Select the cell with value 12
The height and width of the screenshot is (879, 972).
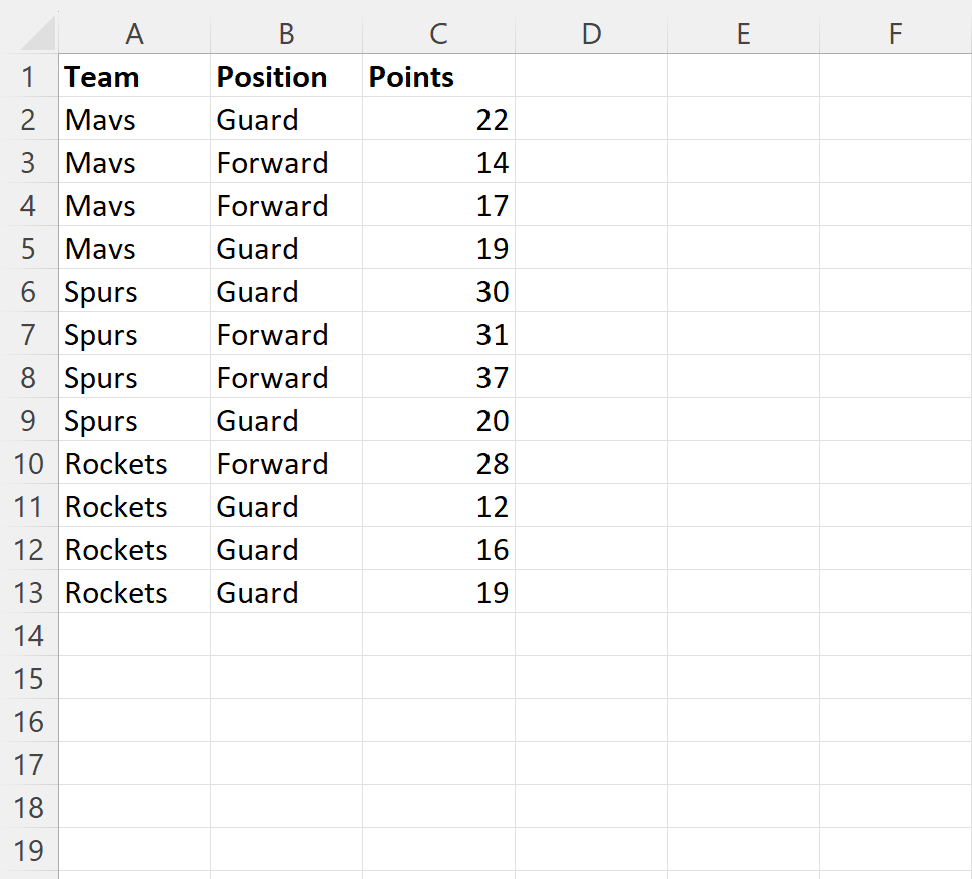[438, 506]
